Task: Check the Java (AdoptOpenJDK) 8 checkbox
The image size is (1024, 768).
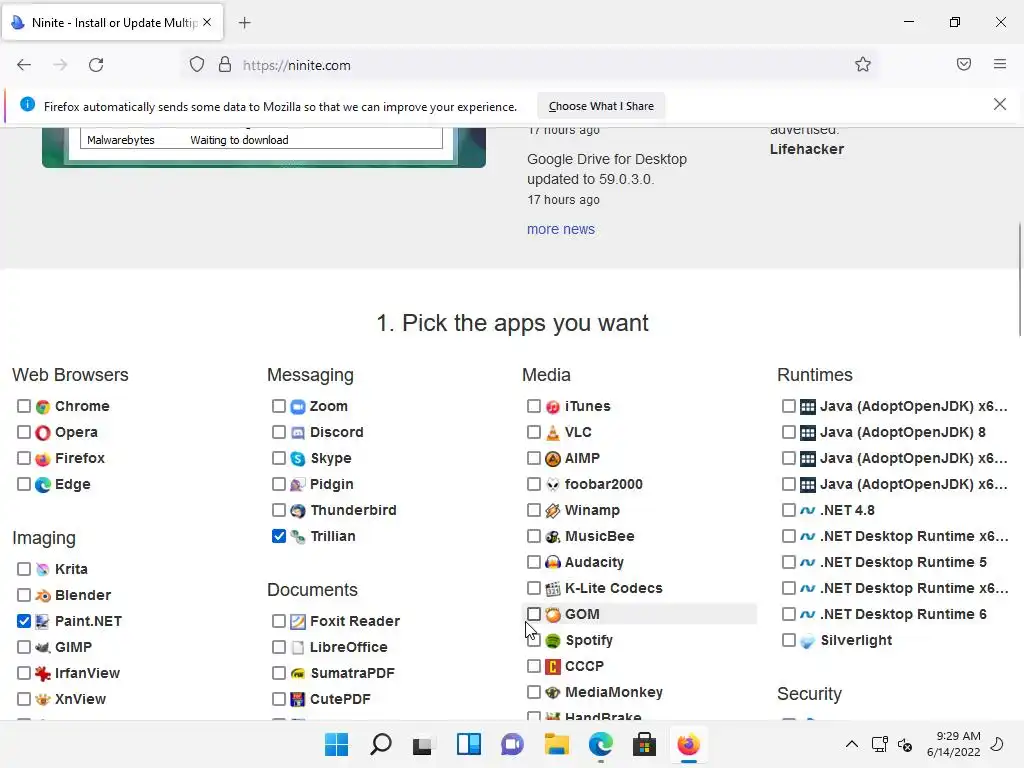Action: (789, 432)
